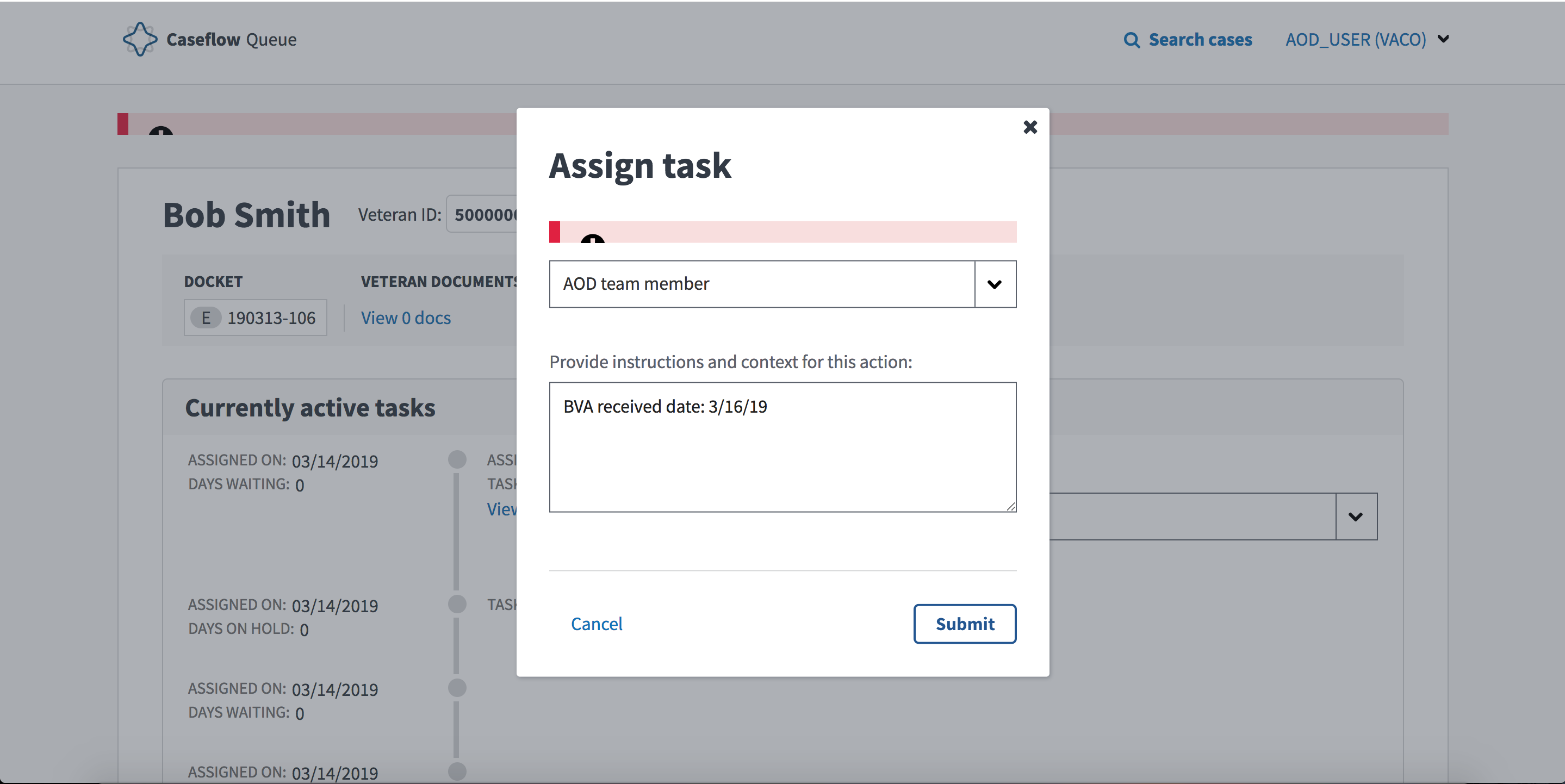
Task: Cancel the Assign task dialog
Action: click(596, 624)
